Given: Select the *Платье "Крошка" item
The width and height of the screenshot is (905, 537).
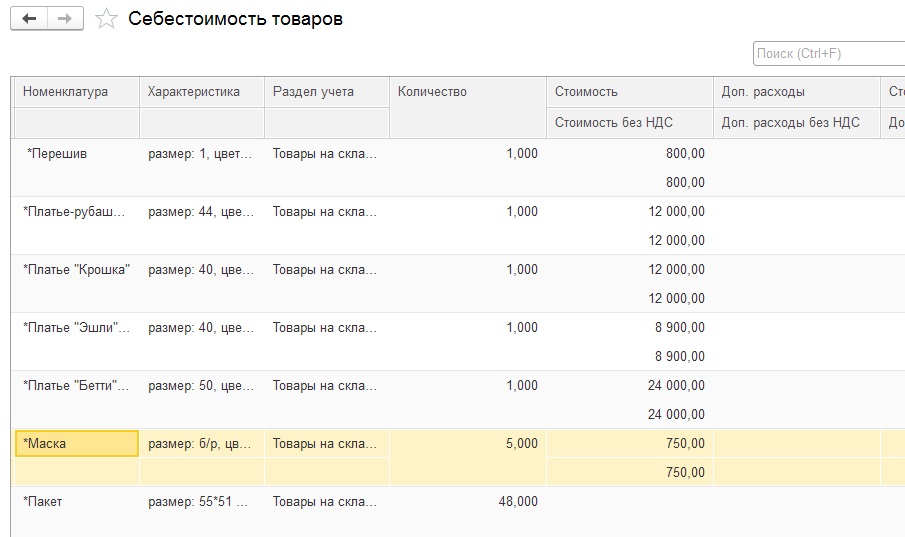Looking at the screenshot, I should (x=76, y=270).
